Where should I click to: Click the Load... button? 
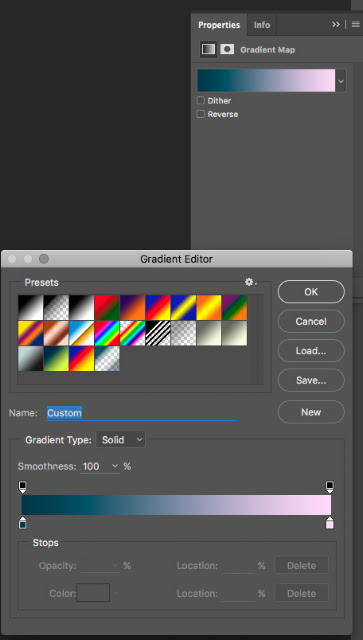(x=311, y=351)
